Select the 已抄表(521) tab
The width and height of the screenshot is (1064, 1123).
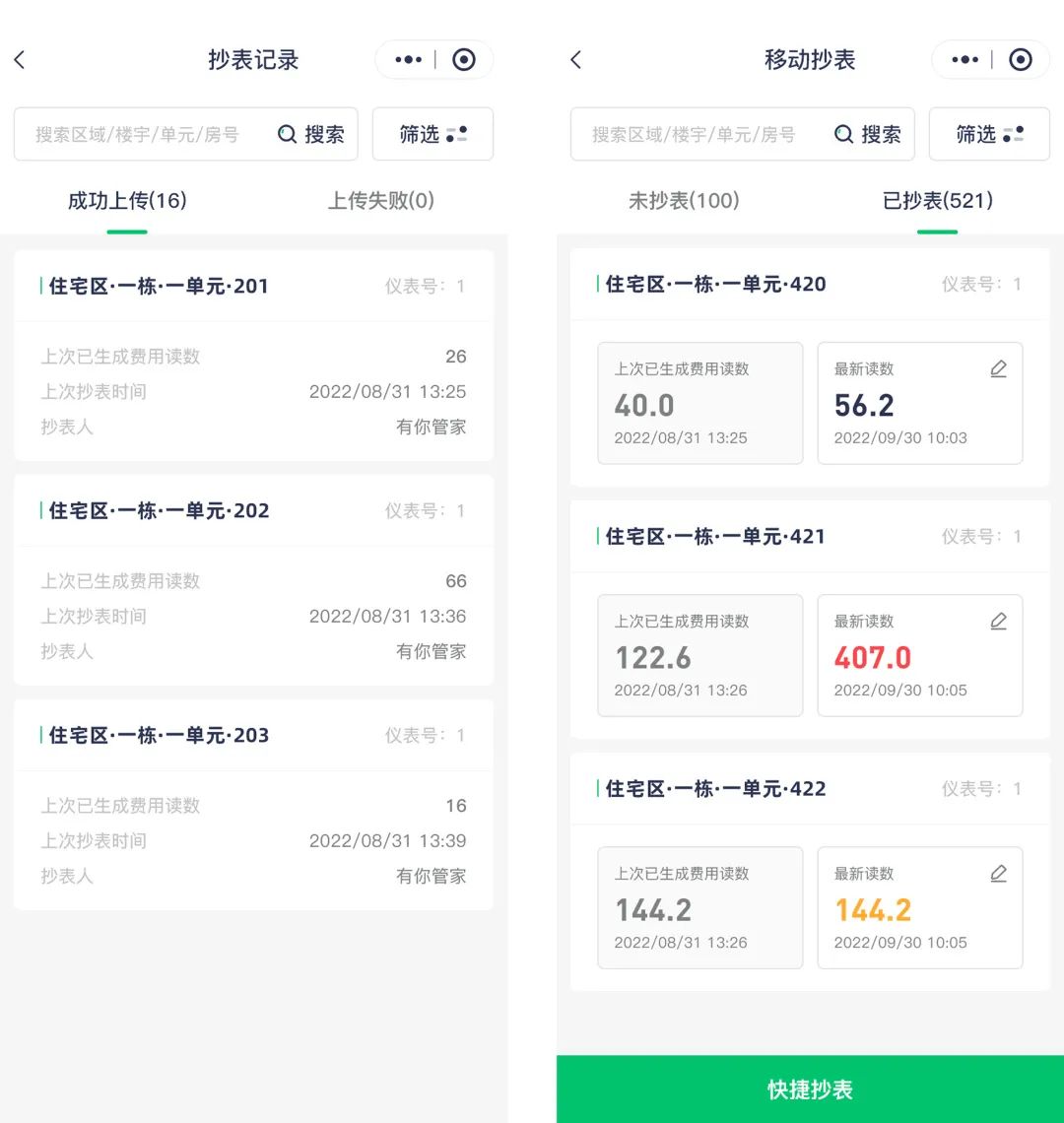point(937,201)
